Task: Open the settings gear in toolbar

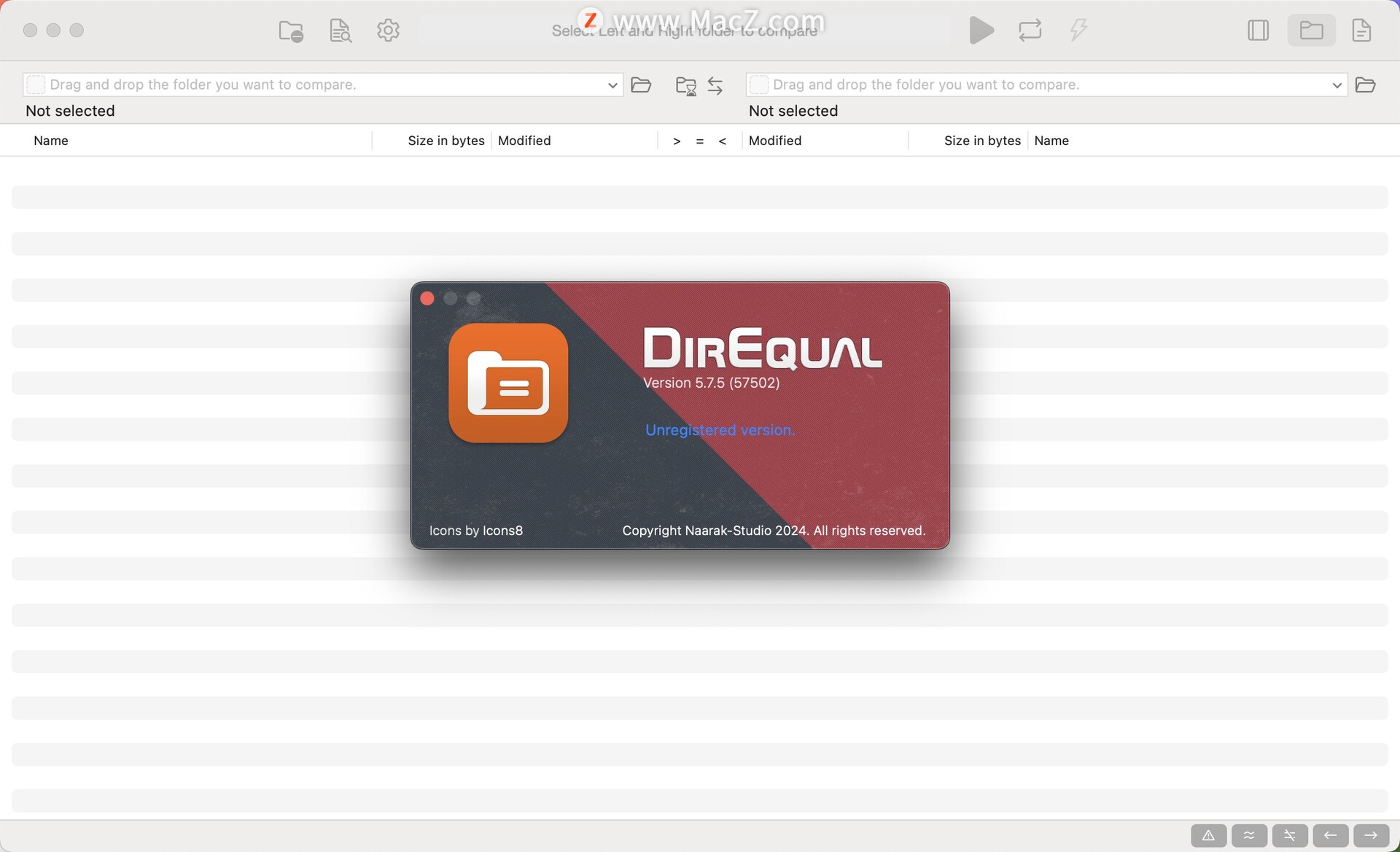Action: (388, 31)
